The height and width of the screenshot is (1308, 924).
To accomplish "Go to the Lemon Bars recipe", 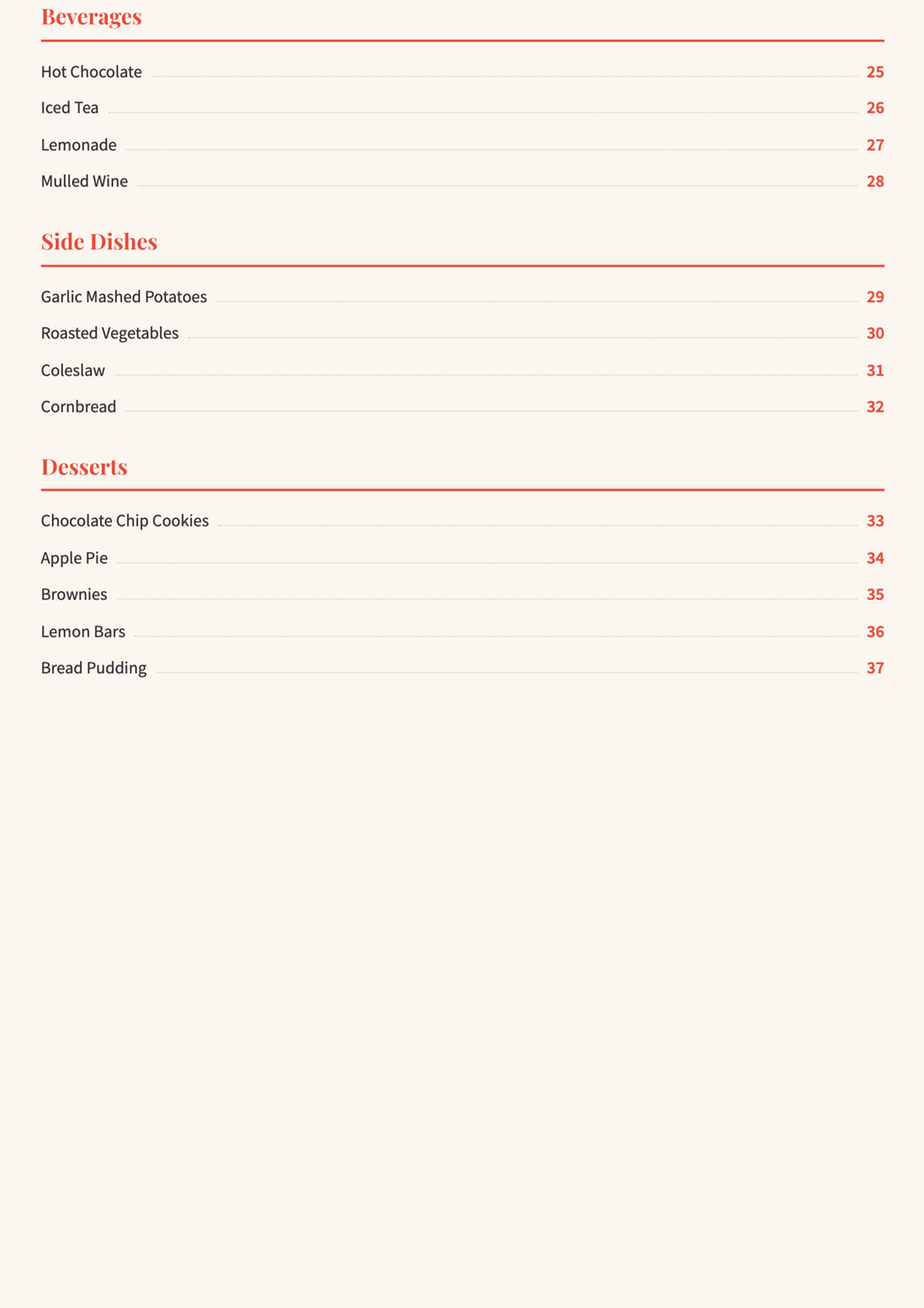I will coord(462,632).
